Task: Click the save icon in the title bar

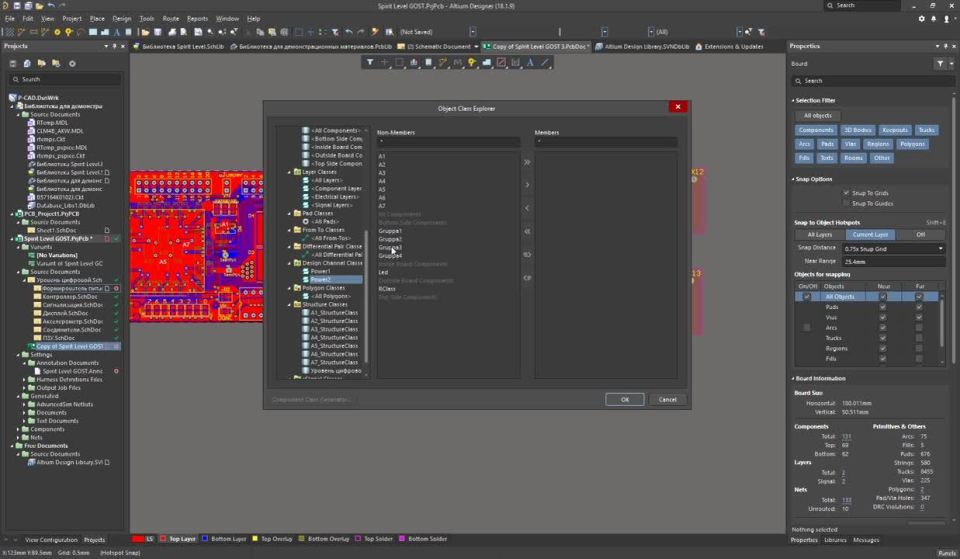Action: coord(17,6)
